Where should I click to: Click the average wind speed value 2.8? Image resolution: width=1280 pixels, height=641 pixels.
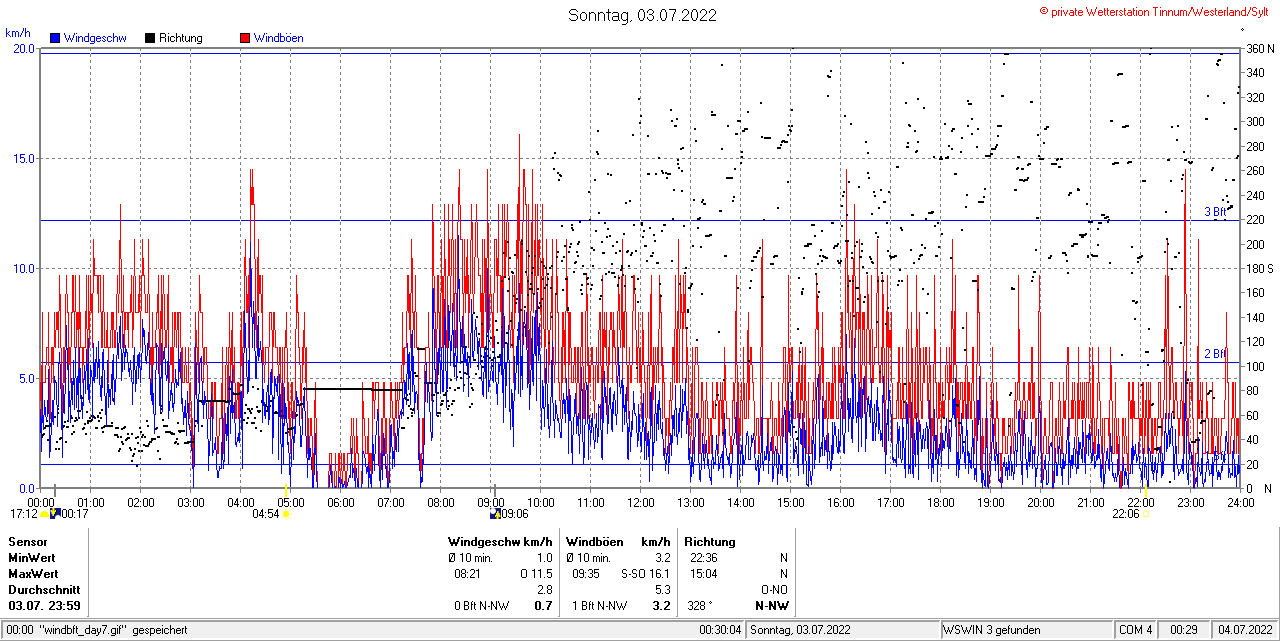point(545,589)
